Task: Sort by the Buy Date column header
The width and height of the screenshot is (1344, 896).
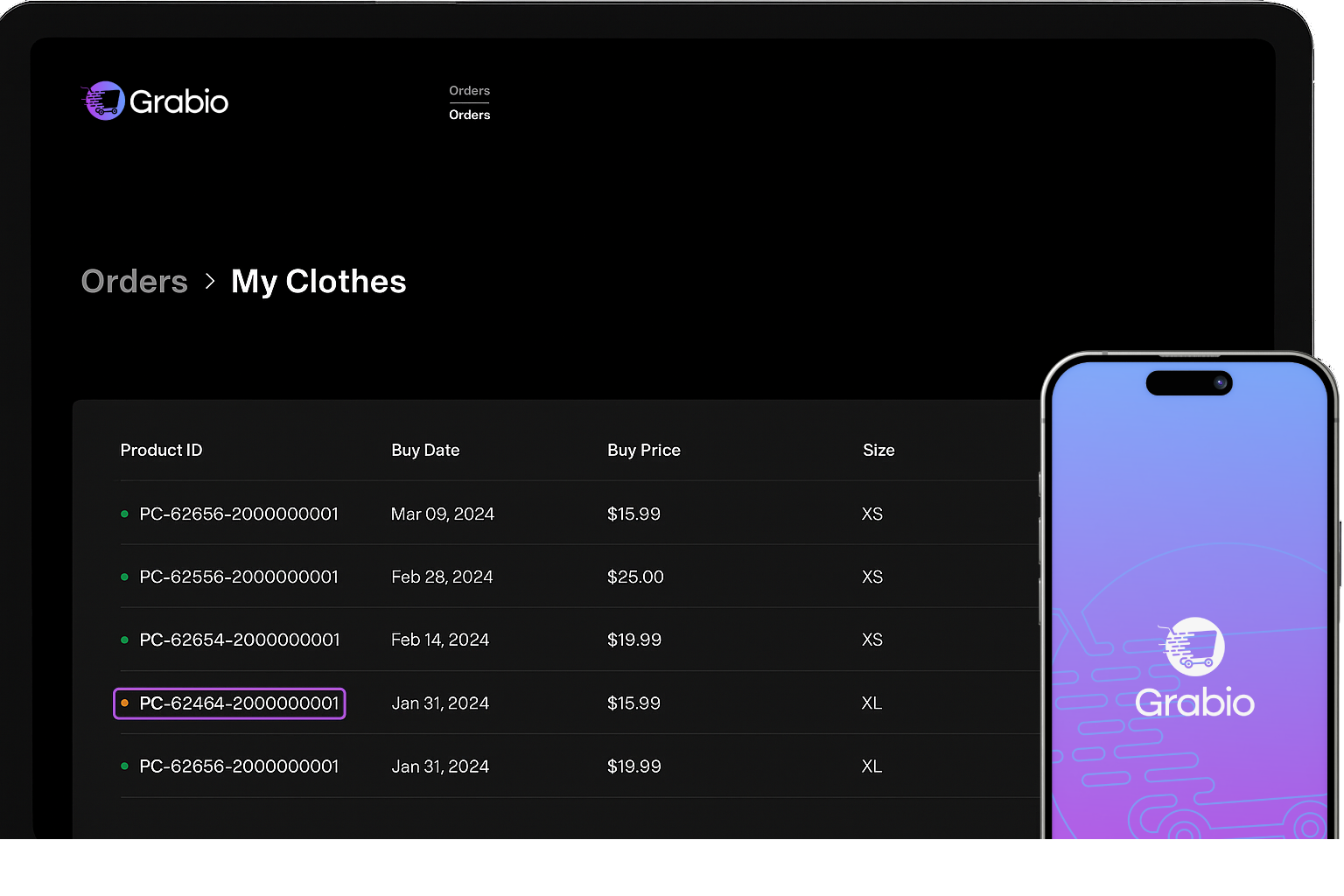Action: [425, 450]
